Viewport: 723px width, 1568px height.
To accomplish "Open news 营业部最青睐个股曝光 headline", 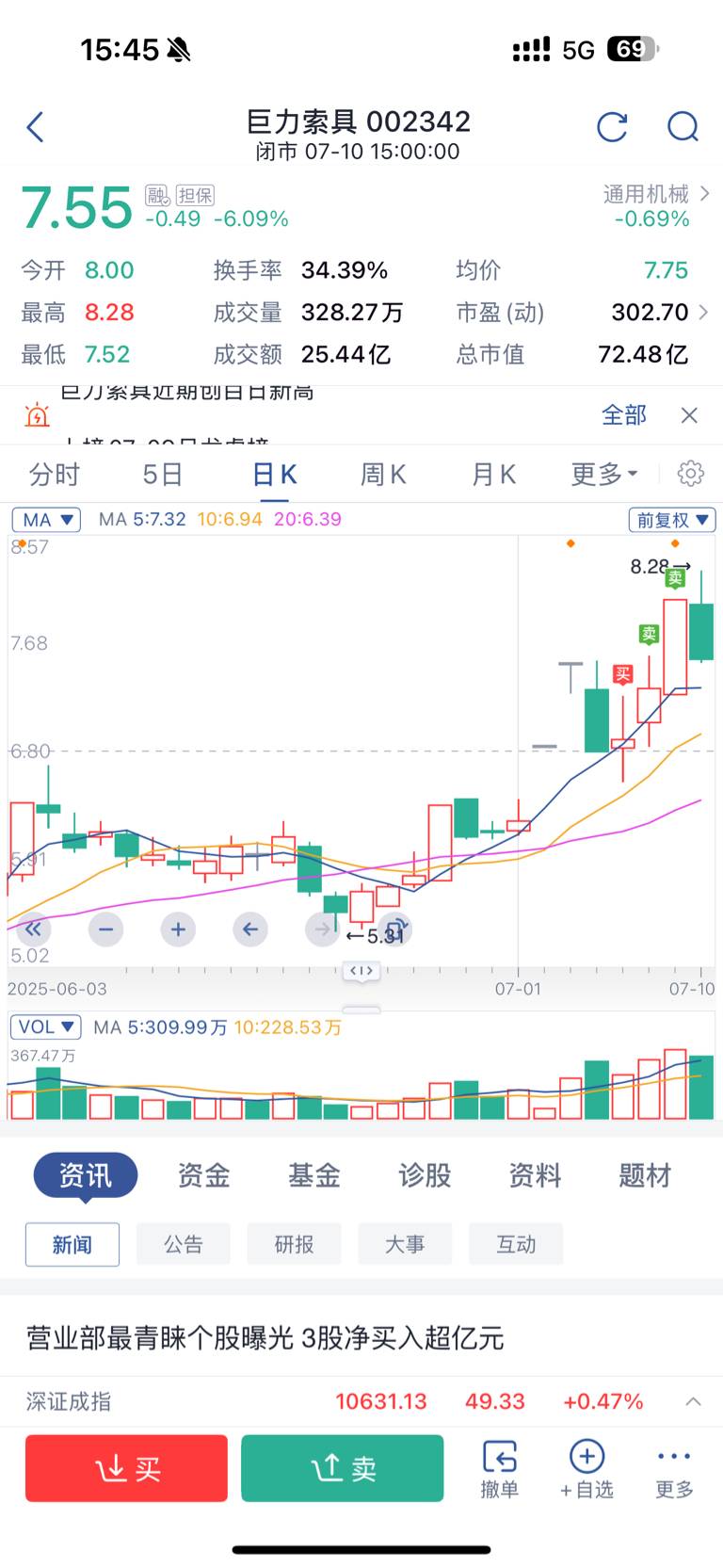I will click(x=265, y=1337).
